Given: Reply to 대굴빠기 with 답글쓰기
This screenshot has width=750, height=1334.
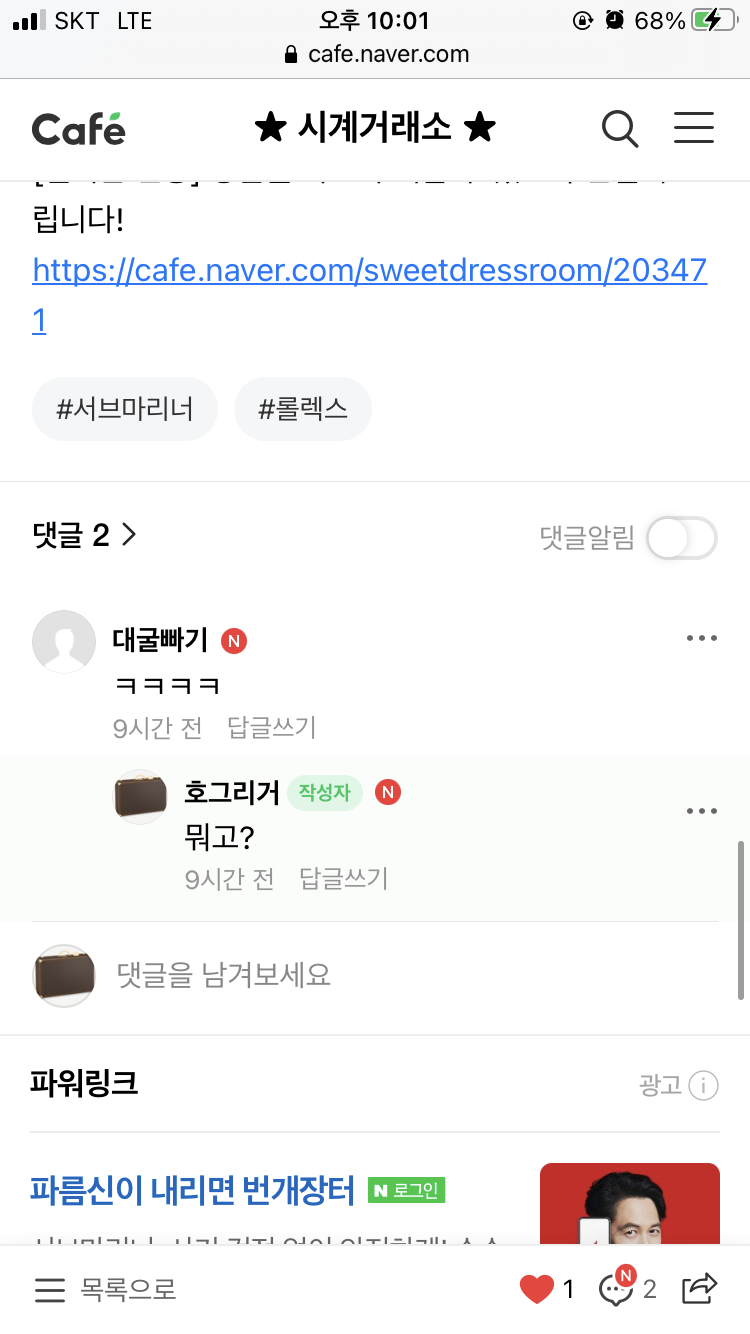Looking at the screenshot, I should click(271, 727).
